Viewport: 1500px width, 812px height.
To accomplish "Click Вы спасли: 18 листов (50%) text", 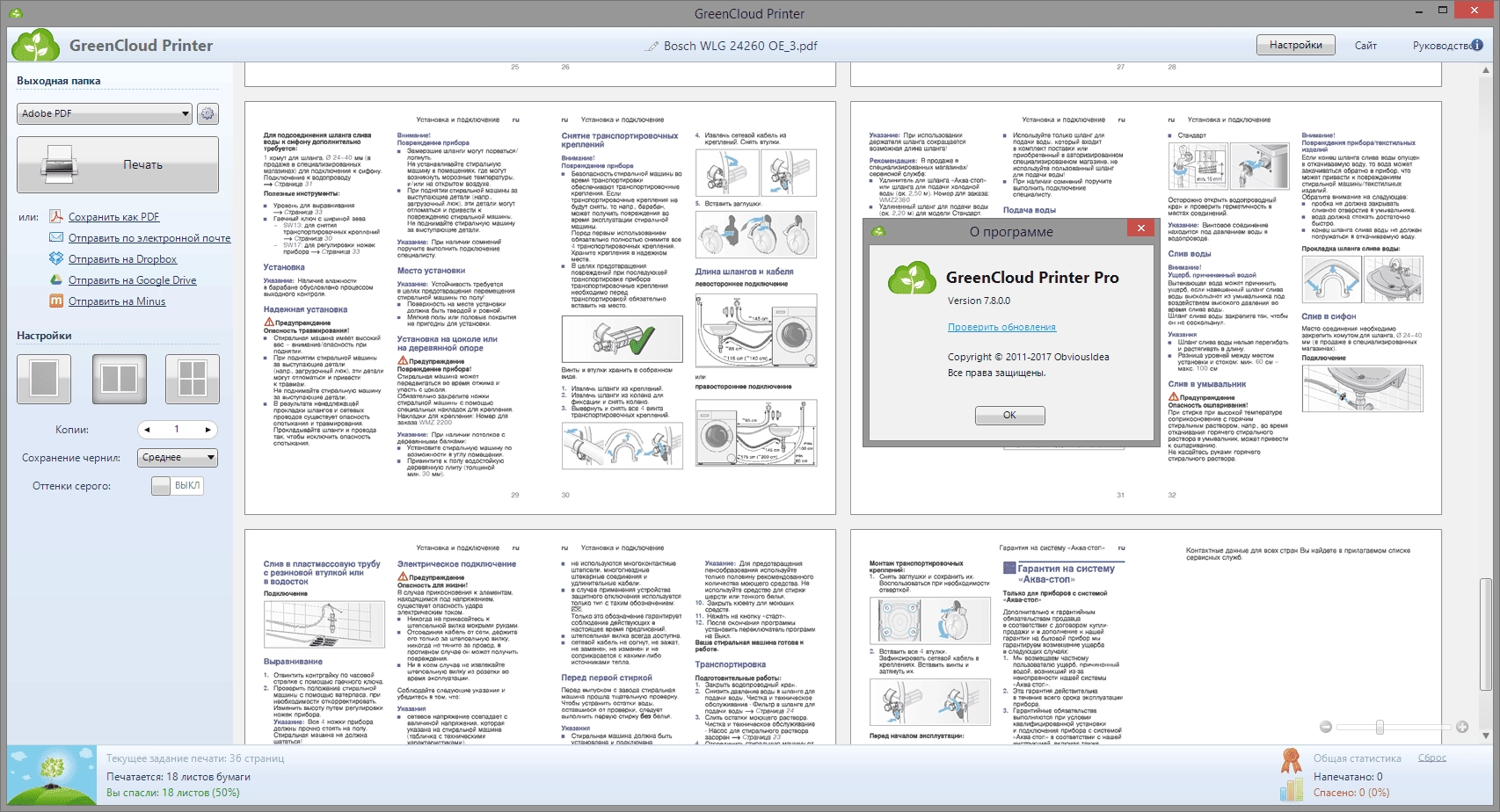I will point(173,793).
